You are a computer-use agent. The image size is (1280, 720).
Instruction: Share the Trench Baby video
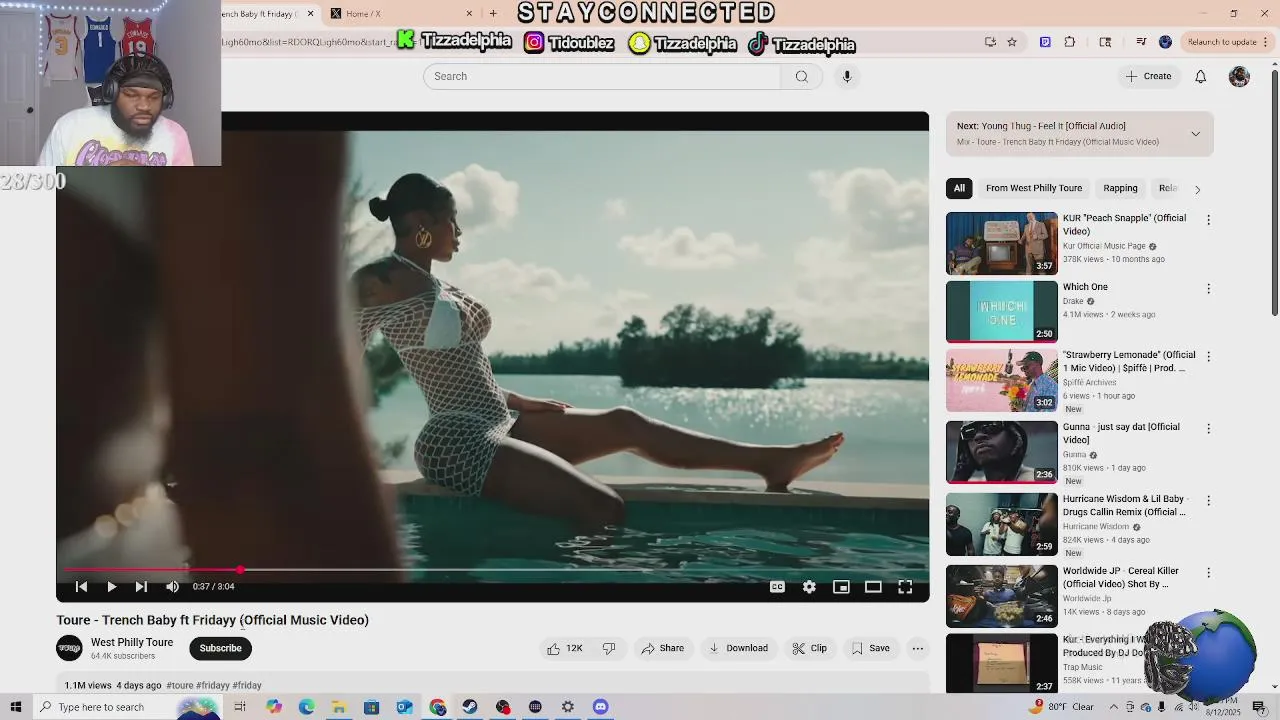pos(663,648)
